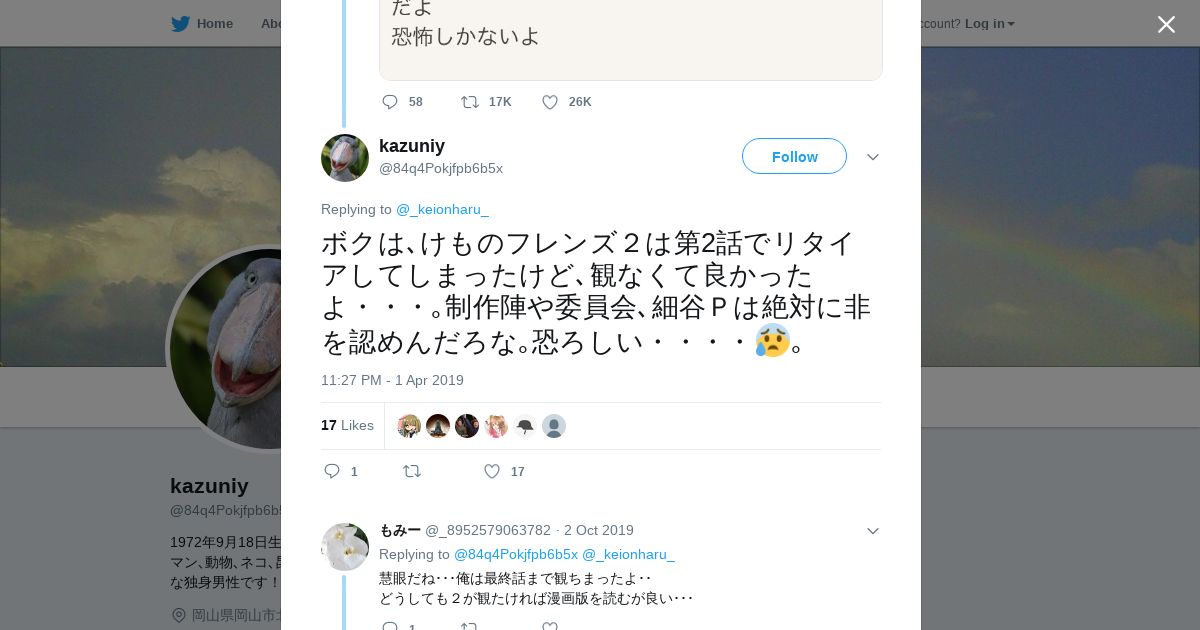Click the default gray liker avatar

click(554, 427)
